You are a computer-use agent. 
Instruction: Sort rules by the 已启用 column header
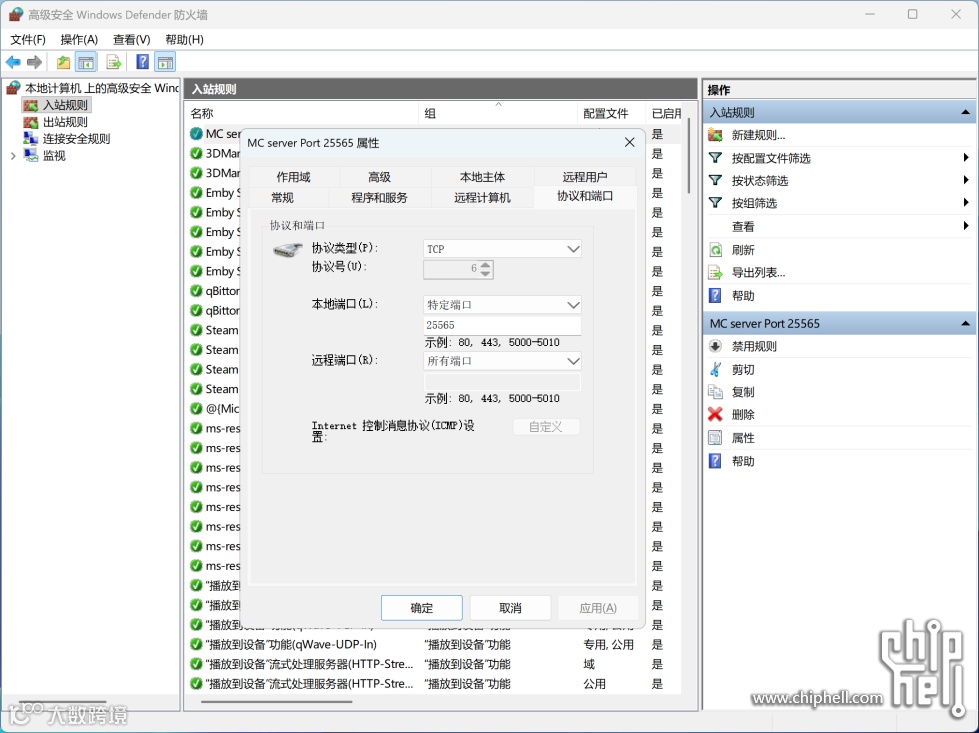[666, 113]
